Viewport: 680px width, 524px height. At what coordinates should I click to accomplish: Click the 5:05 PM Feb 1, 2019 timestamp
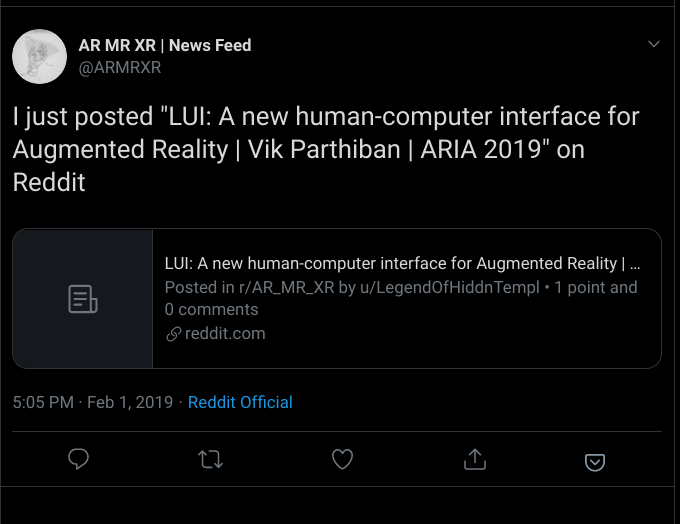[93, 402]
